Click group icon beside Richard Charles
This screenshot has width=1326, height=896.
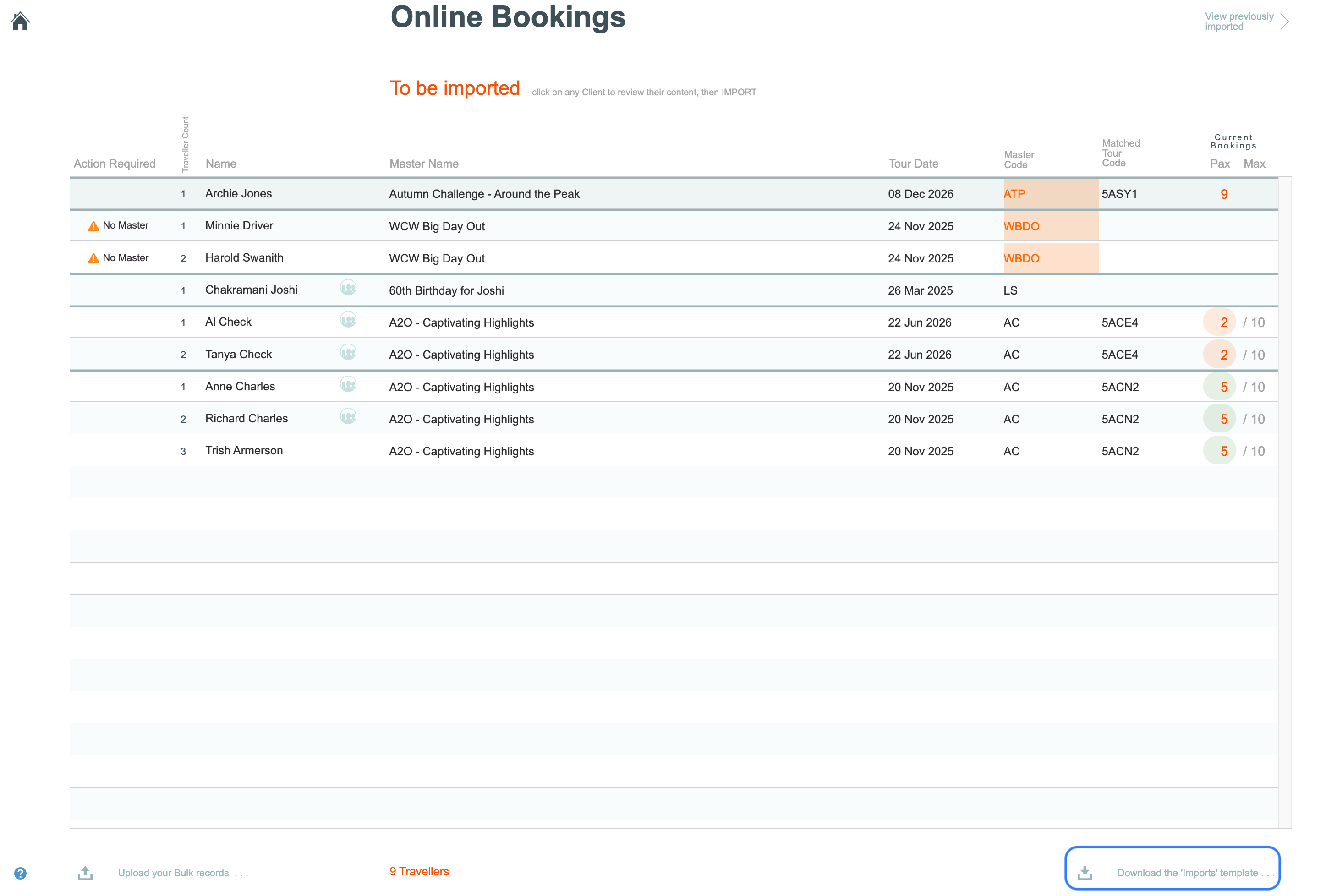point(348,416)
